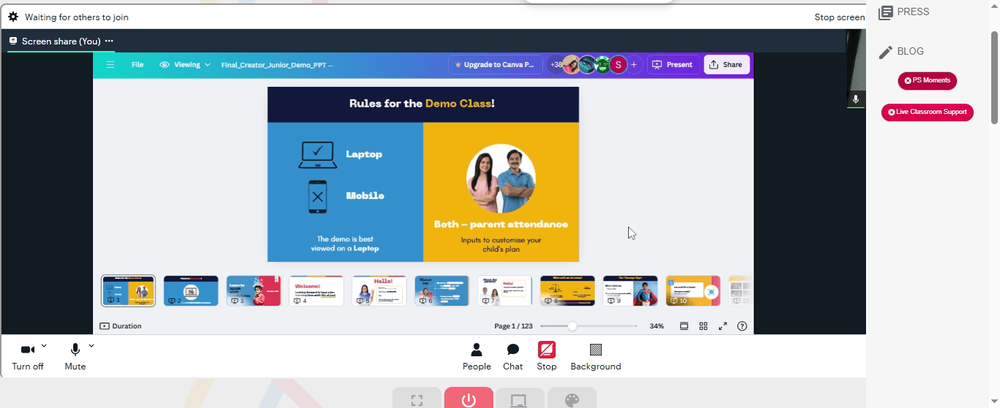Open the Screen share tab options ellipsis

tap(109, 41)
